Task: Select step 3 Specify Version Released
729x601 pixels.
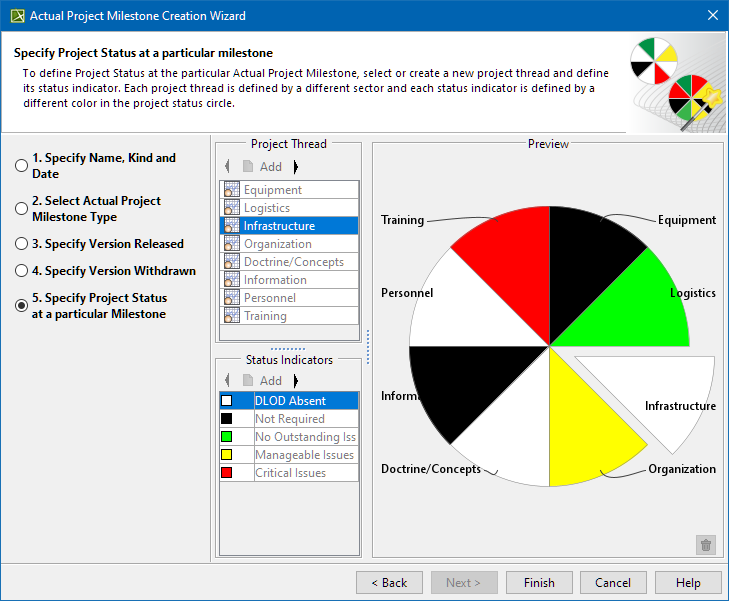Action: coord(21,244)
